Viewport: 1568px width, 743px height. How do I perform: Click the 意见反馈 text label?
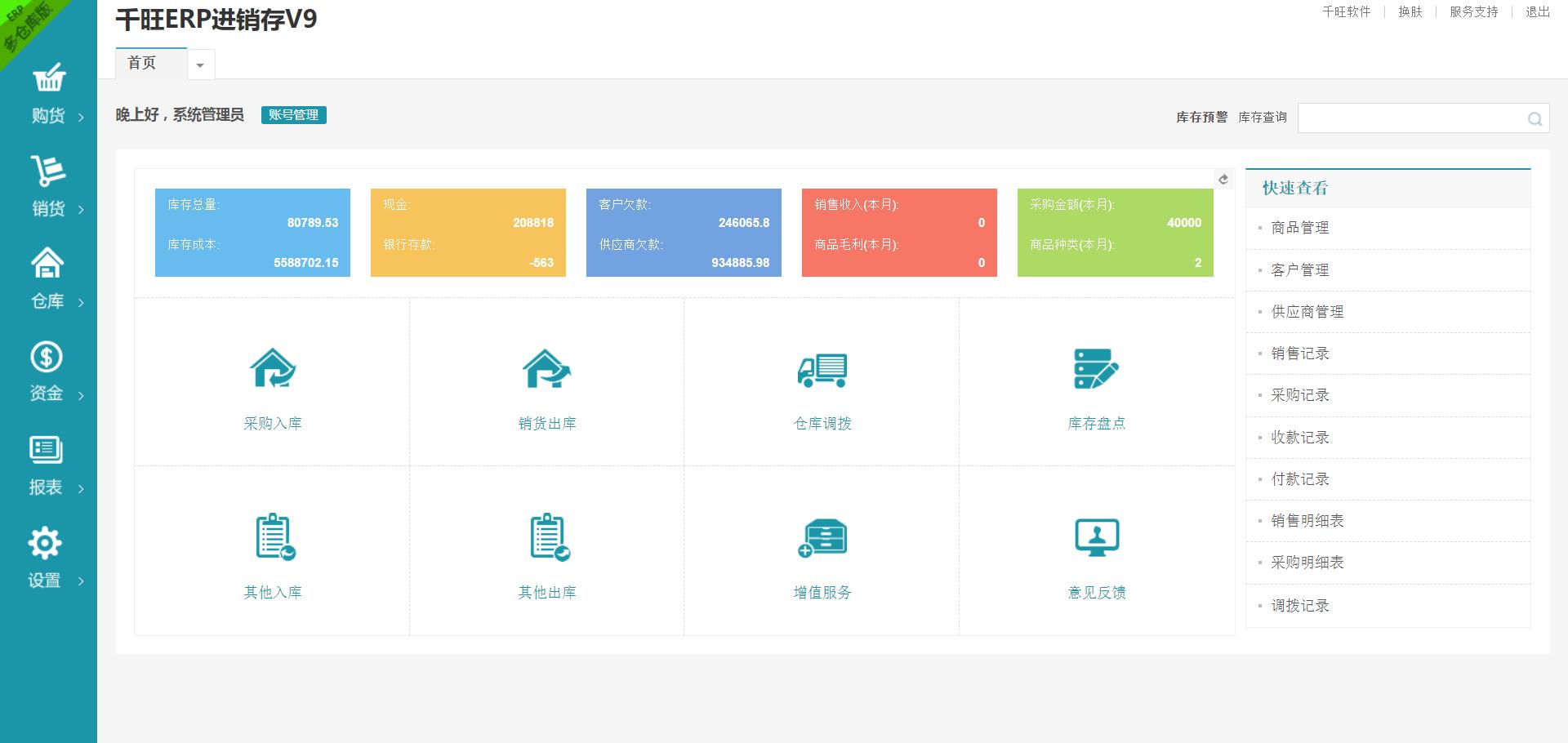pos(1097,592)
